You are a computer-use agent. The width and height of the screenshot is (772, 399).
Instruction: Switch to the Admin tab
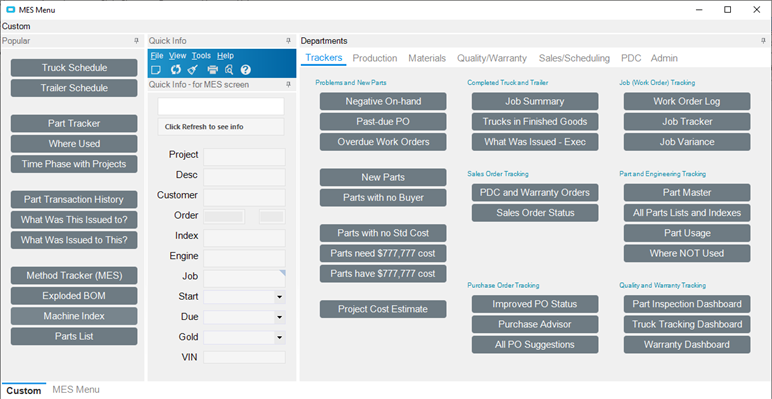tap(664, 58)
